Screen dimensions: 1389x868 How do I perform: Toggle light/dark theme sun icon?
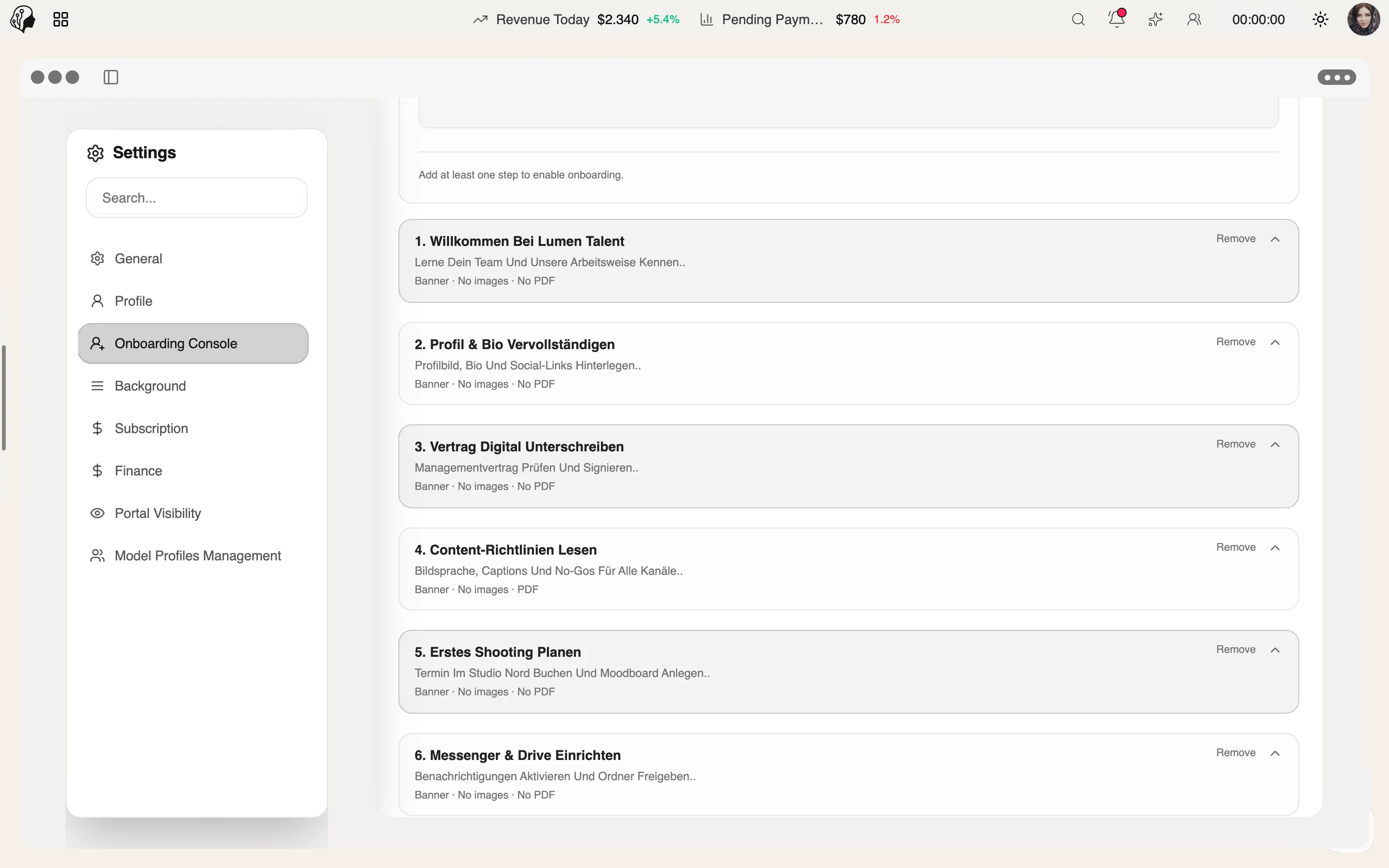(x=1320, y=19)
